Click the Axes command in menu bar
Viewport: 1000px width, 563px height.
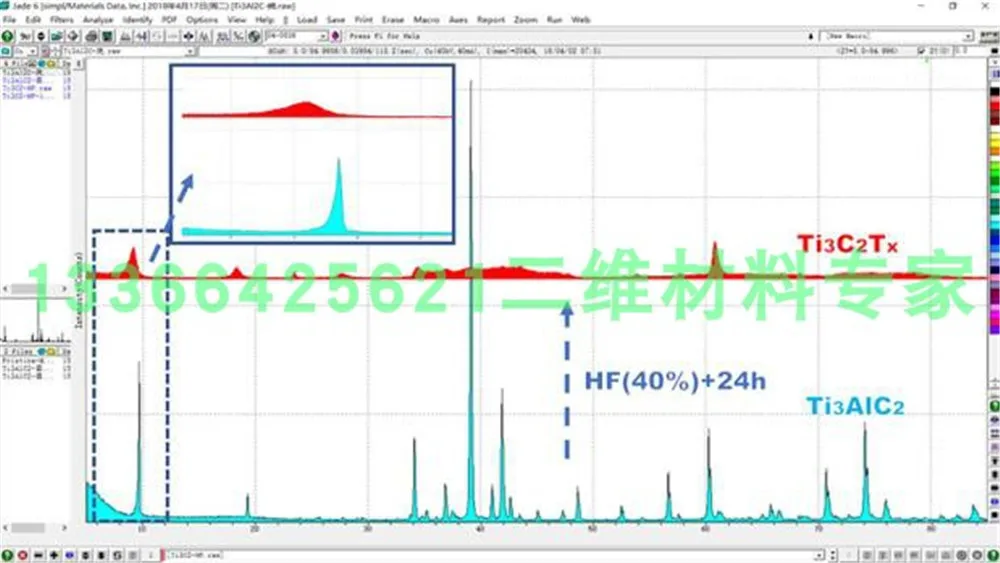click(x=458, y=20)
